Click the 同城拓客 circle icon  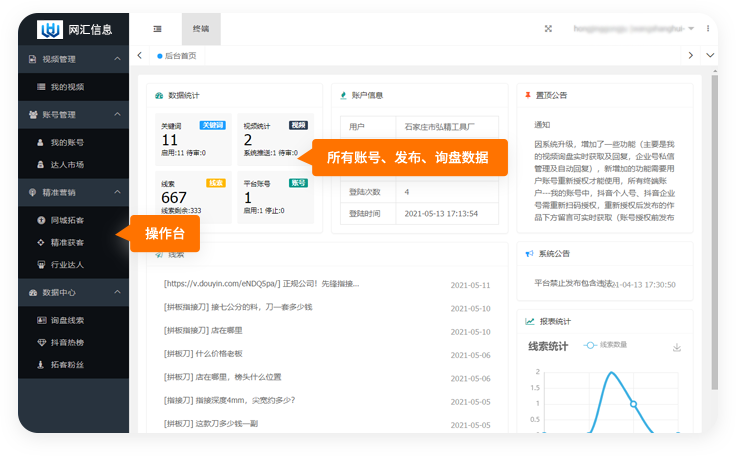pos(41,220)
